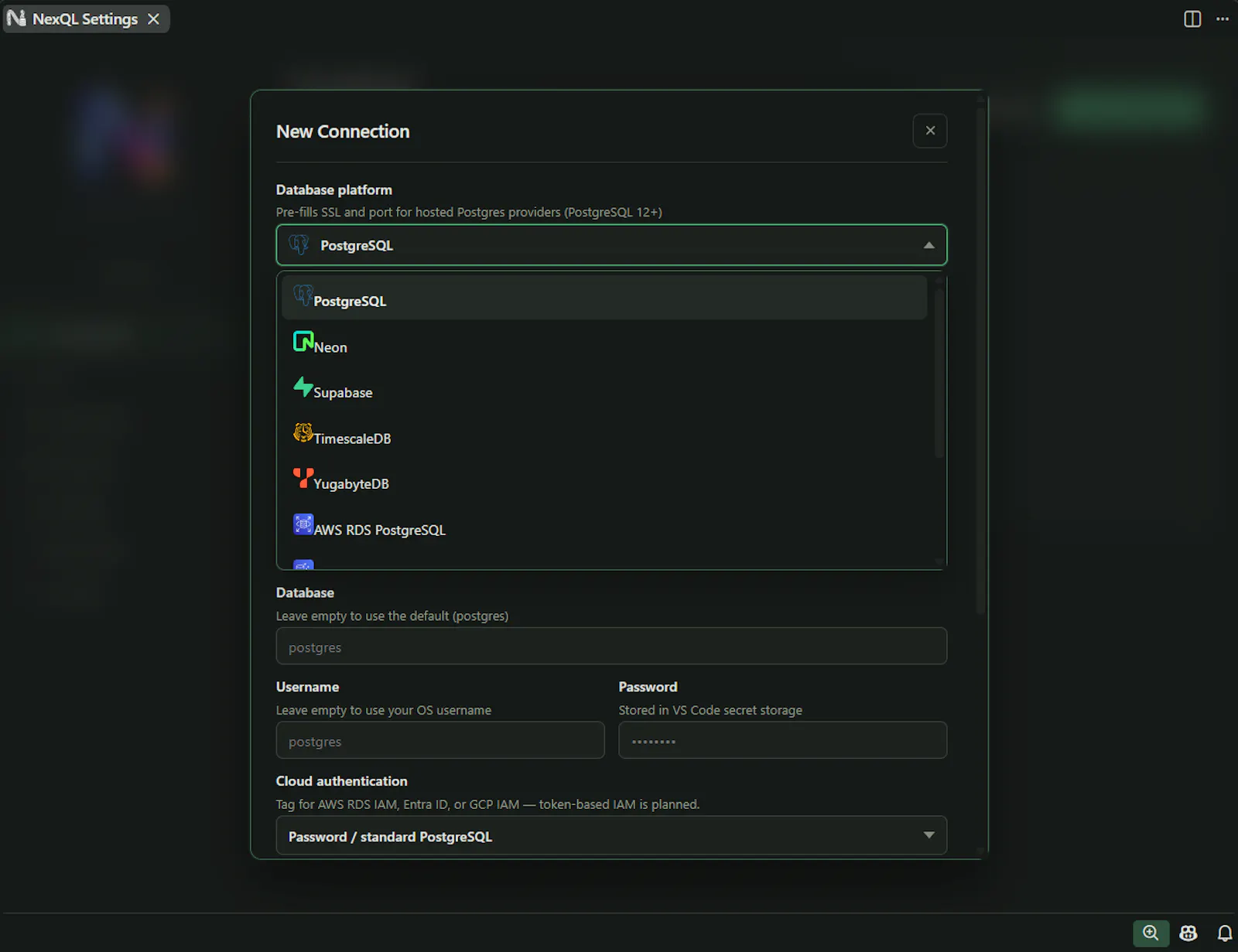This screenshot has height=952, width=1238.
Task: Open Copilot from the status bar
Action: 1188,933
